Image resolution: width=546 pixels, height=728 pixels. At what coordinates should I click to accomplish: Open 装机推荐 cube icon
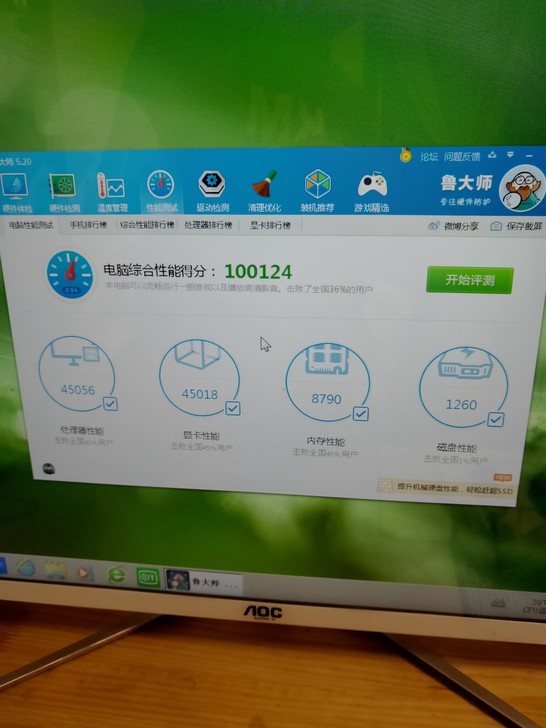pos(317,191)
